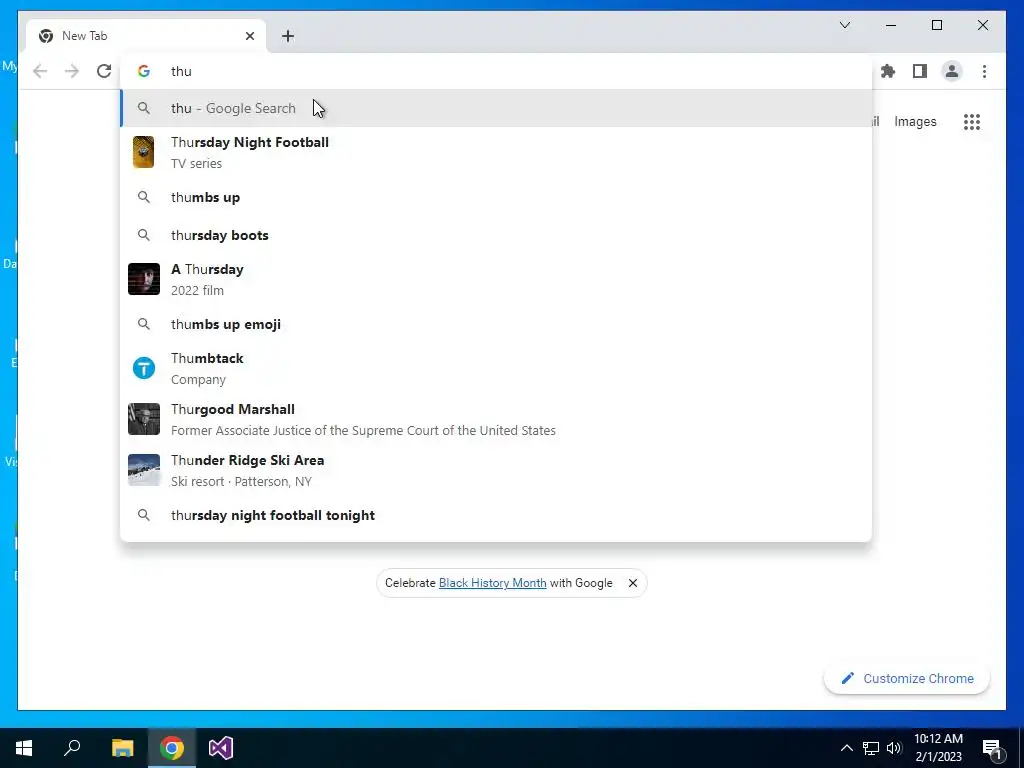
Task: Click the Thumbtack logo icon
Action: (144, 368)
